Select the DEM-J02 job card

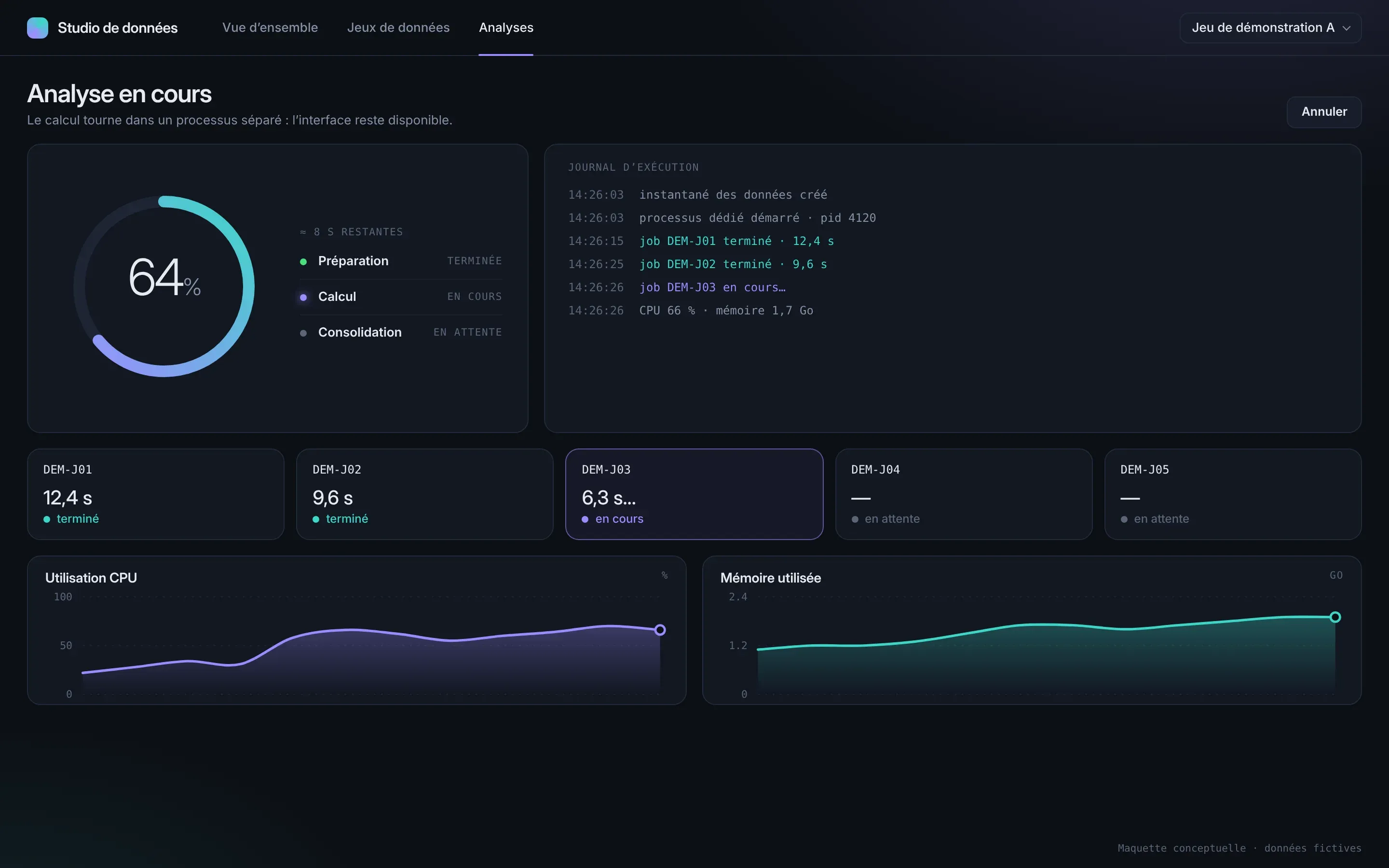tap(425, 494)
